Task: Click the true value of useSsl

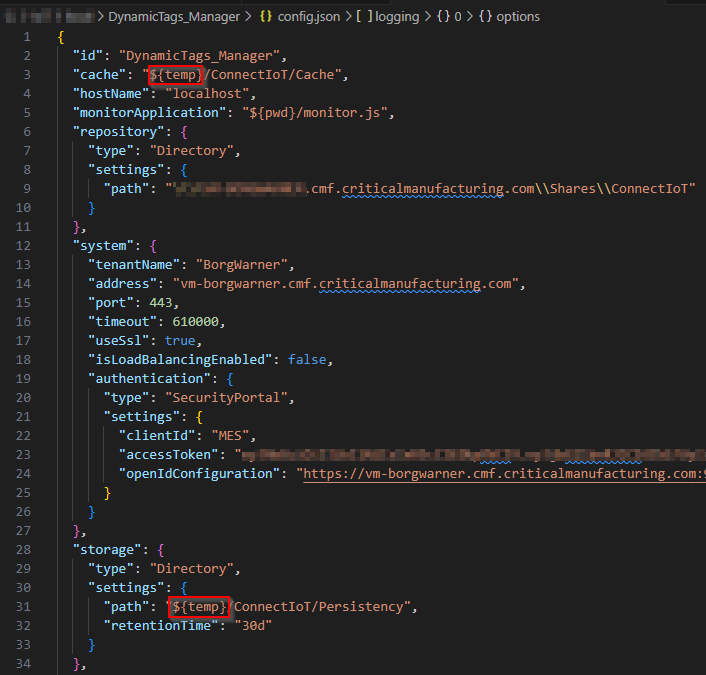Action: (x=180, y=340)
